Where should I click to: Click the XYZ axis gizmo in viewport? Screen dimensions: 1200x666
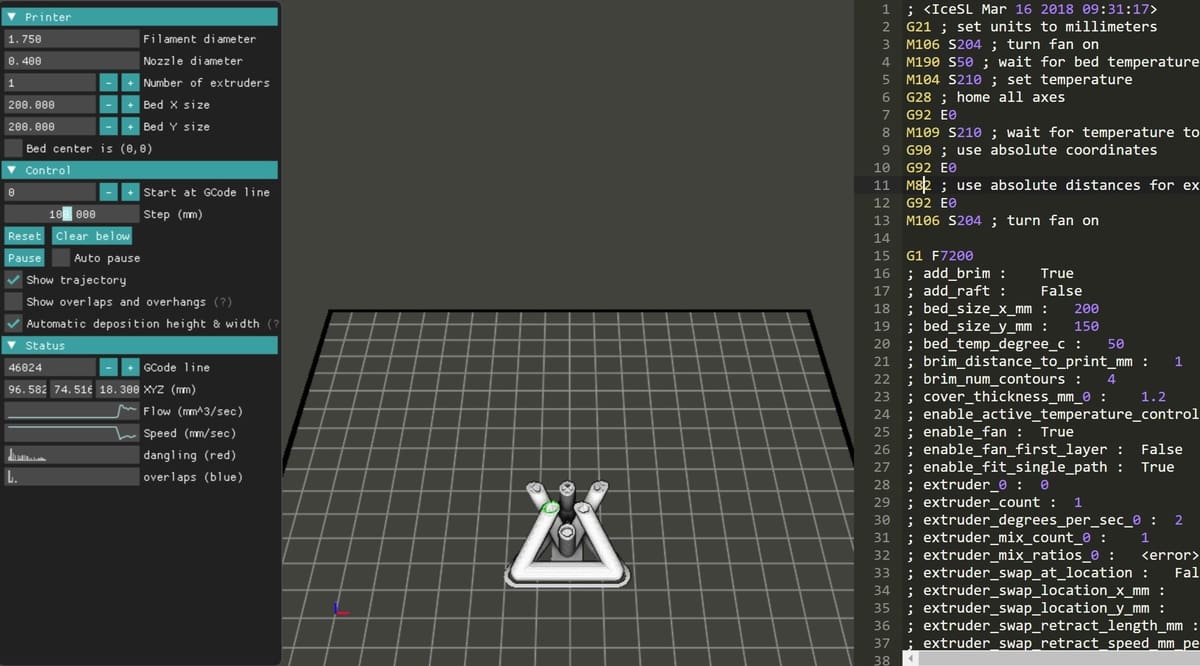tap(339, 608)
